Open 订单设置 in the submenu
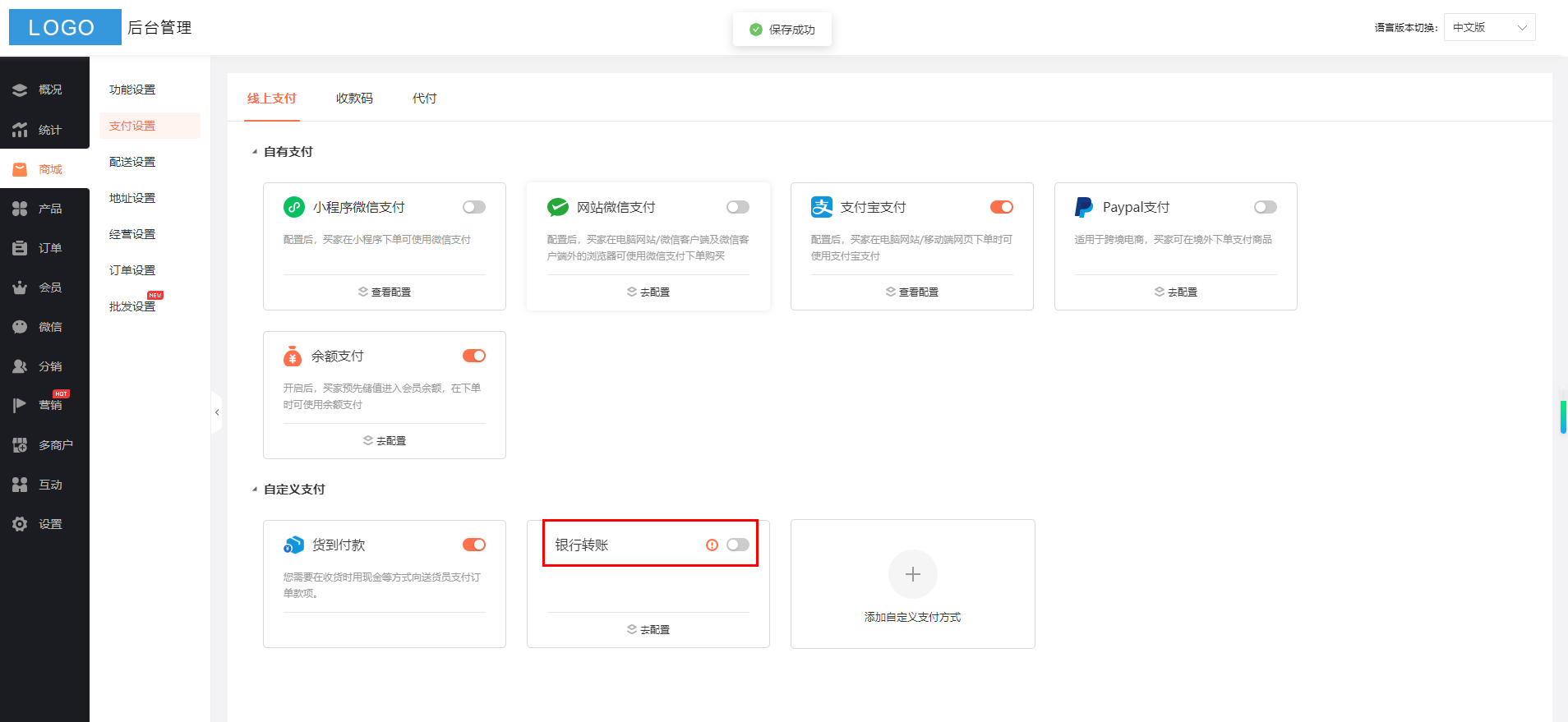This screenshot has height=722, width=1568. (132, 270)
